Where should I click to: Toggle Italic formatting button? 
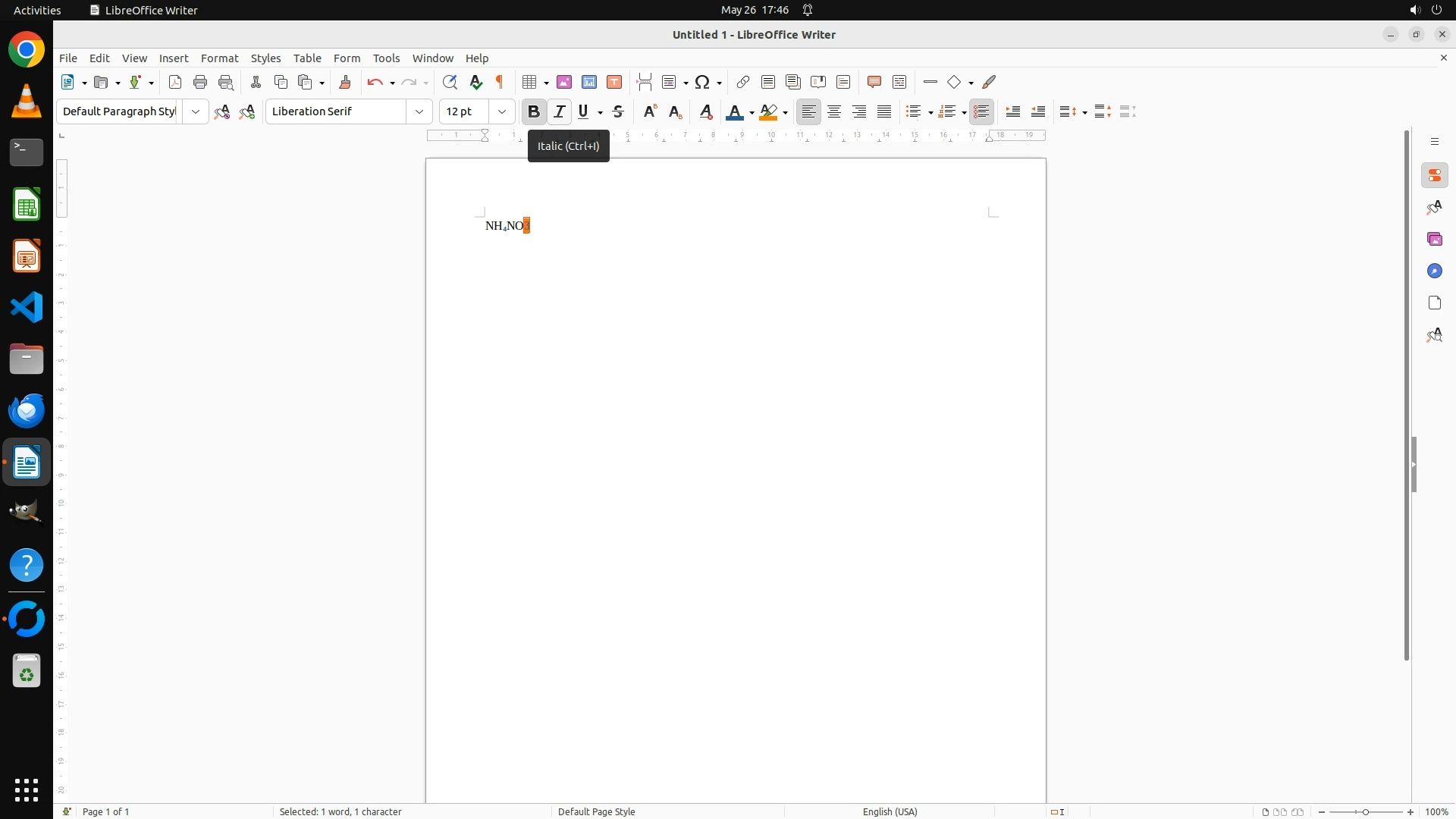coord(560,111)
